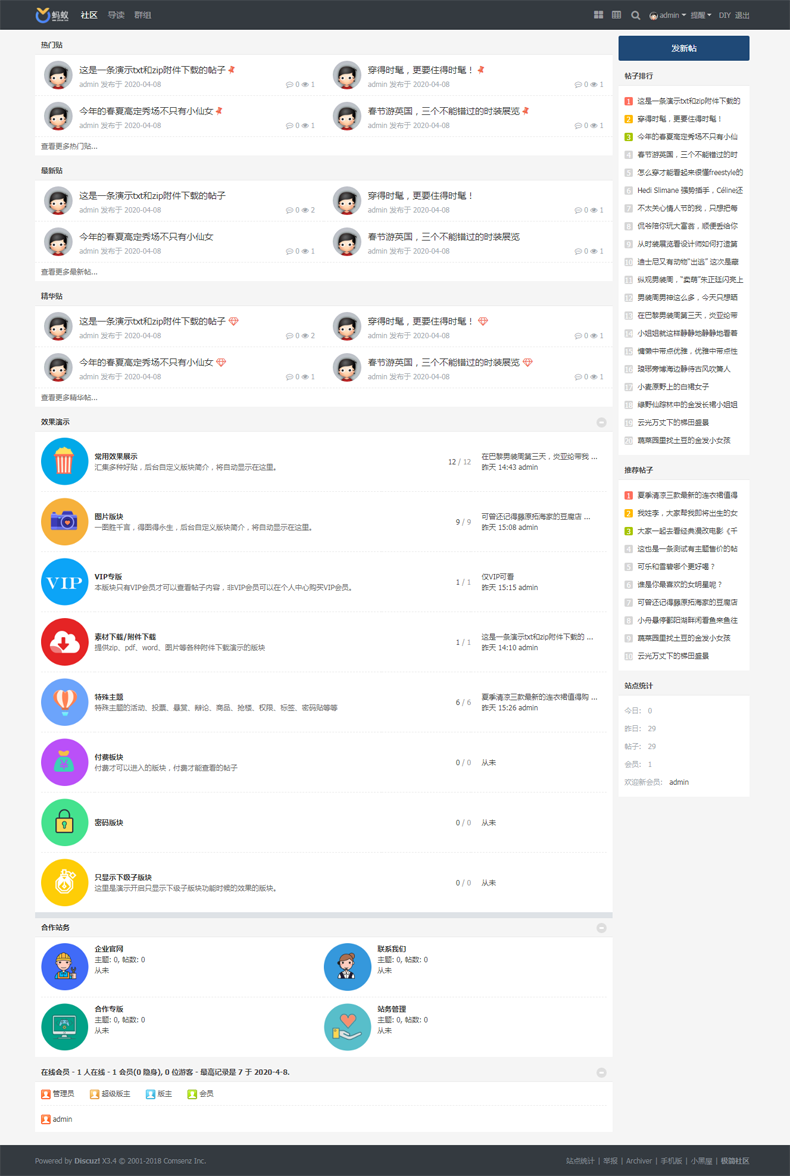Open last post 仅VIP可看 in VIP专版
790x1176 pixels.
497,577
